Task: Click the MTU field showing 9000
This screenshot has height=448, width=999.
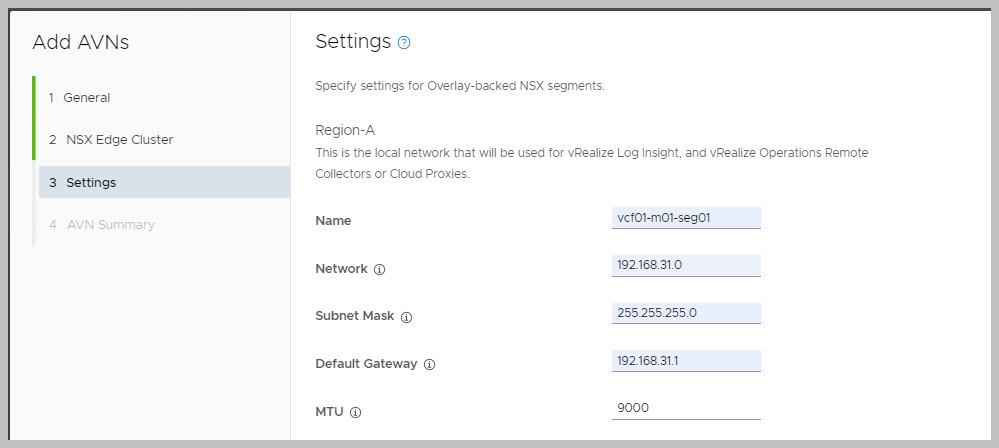Action: (x=686, y=407)
